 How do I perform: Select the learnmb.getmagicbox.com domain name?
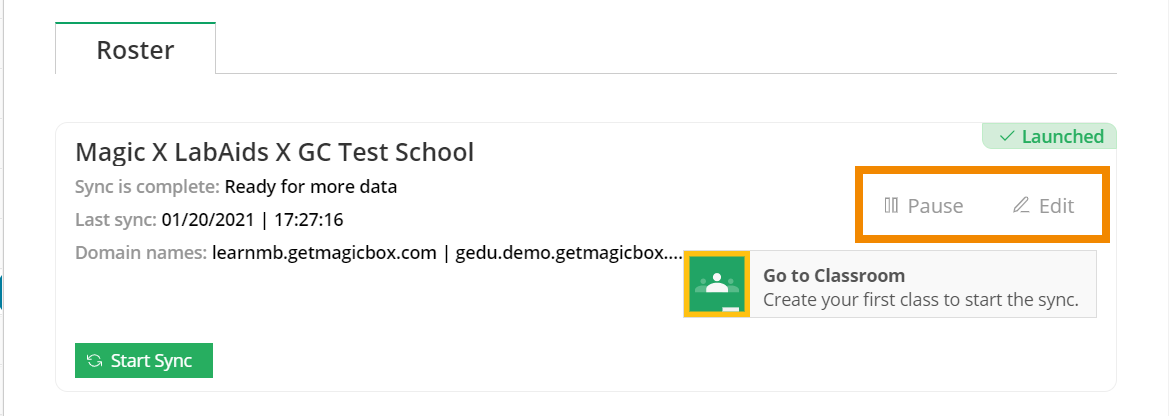[324, 252]
